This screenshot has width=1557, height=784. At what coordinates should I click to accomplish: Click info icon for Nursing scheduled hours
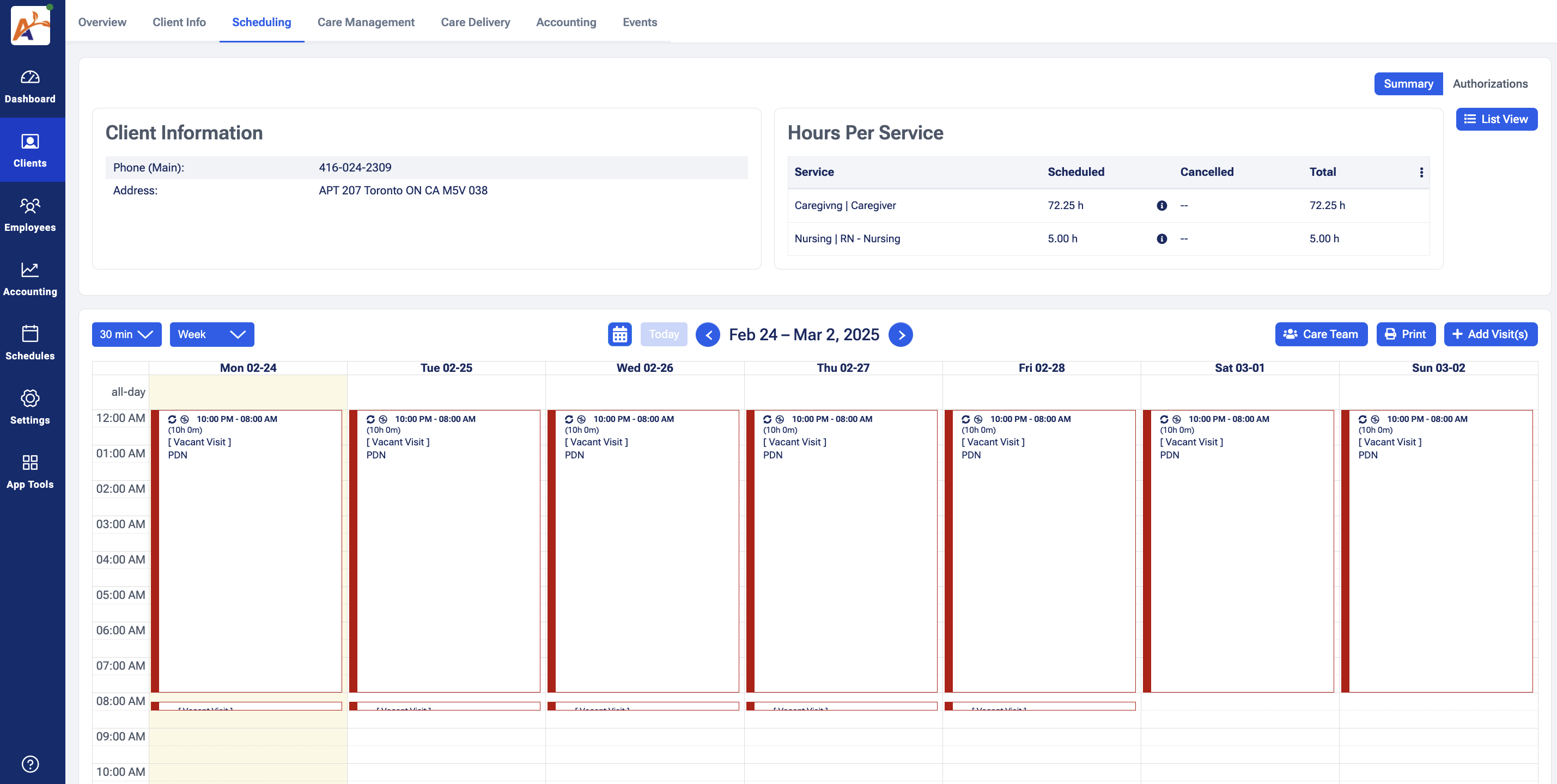(1161, 239)
